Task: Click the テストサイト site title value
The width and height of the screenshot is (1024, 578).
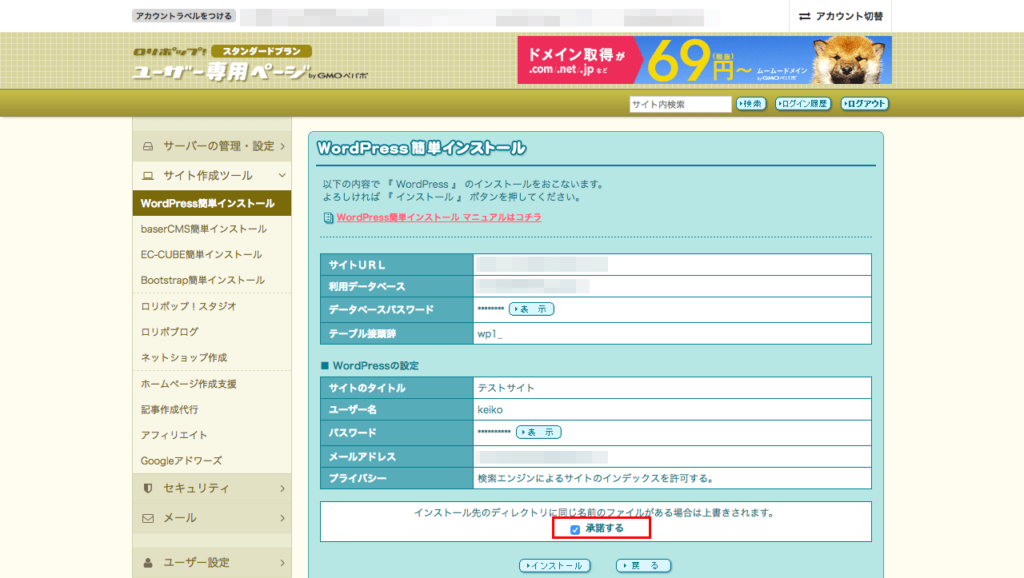Action: (506, 388)
